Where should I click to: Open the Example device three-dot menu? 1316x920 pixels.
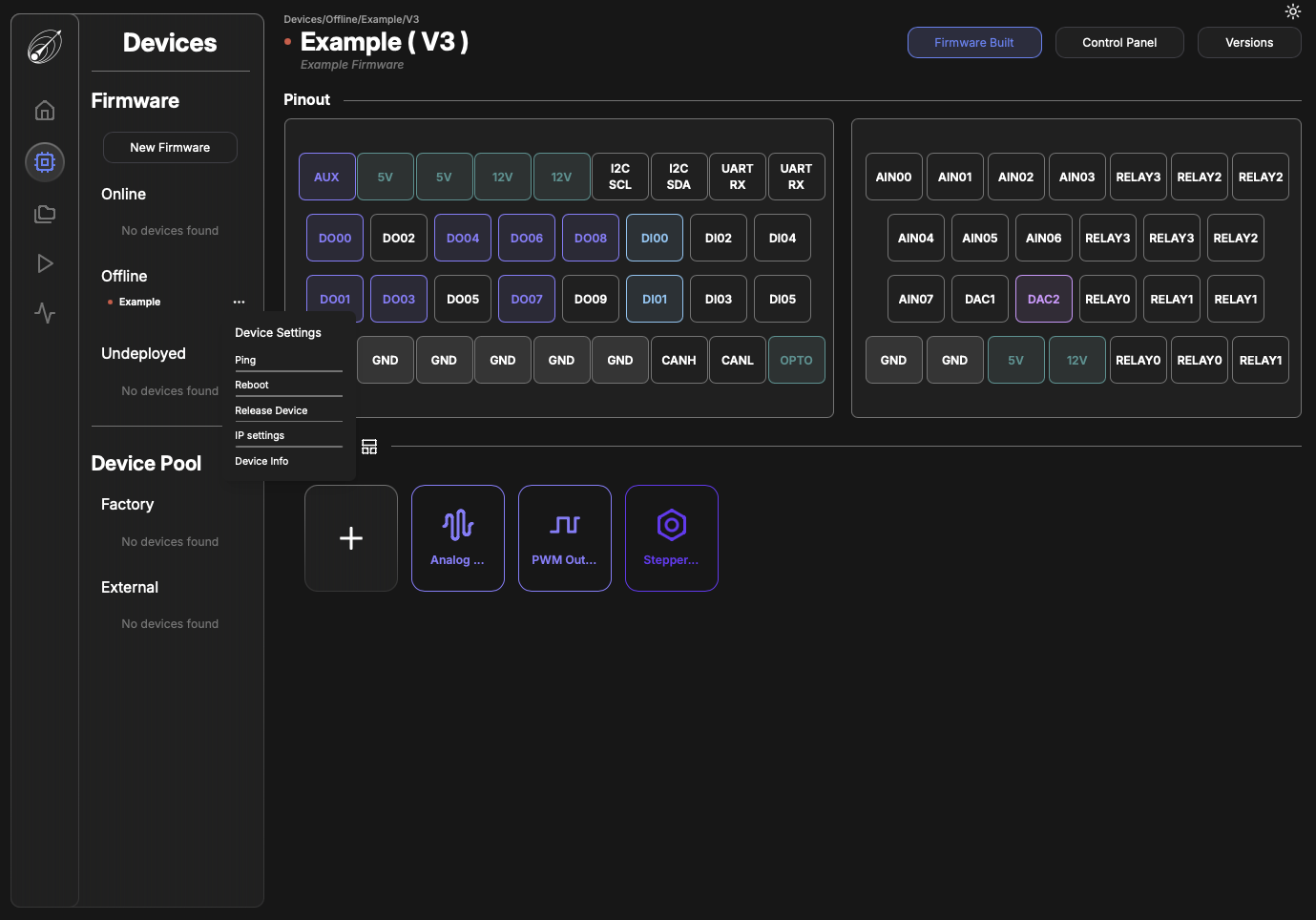point(239,303)
